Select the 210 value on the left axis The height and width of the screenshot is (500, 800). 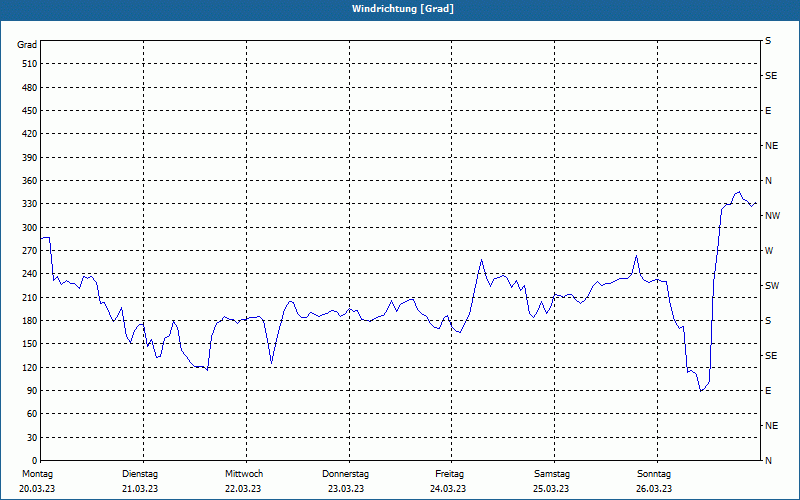pos(30,297)
